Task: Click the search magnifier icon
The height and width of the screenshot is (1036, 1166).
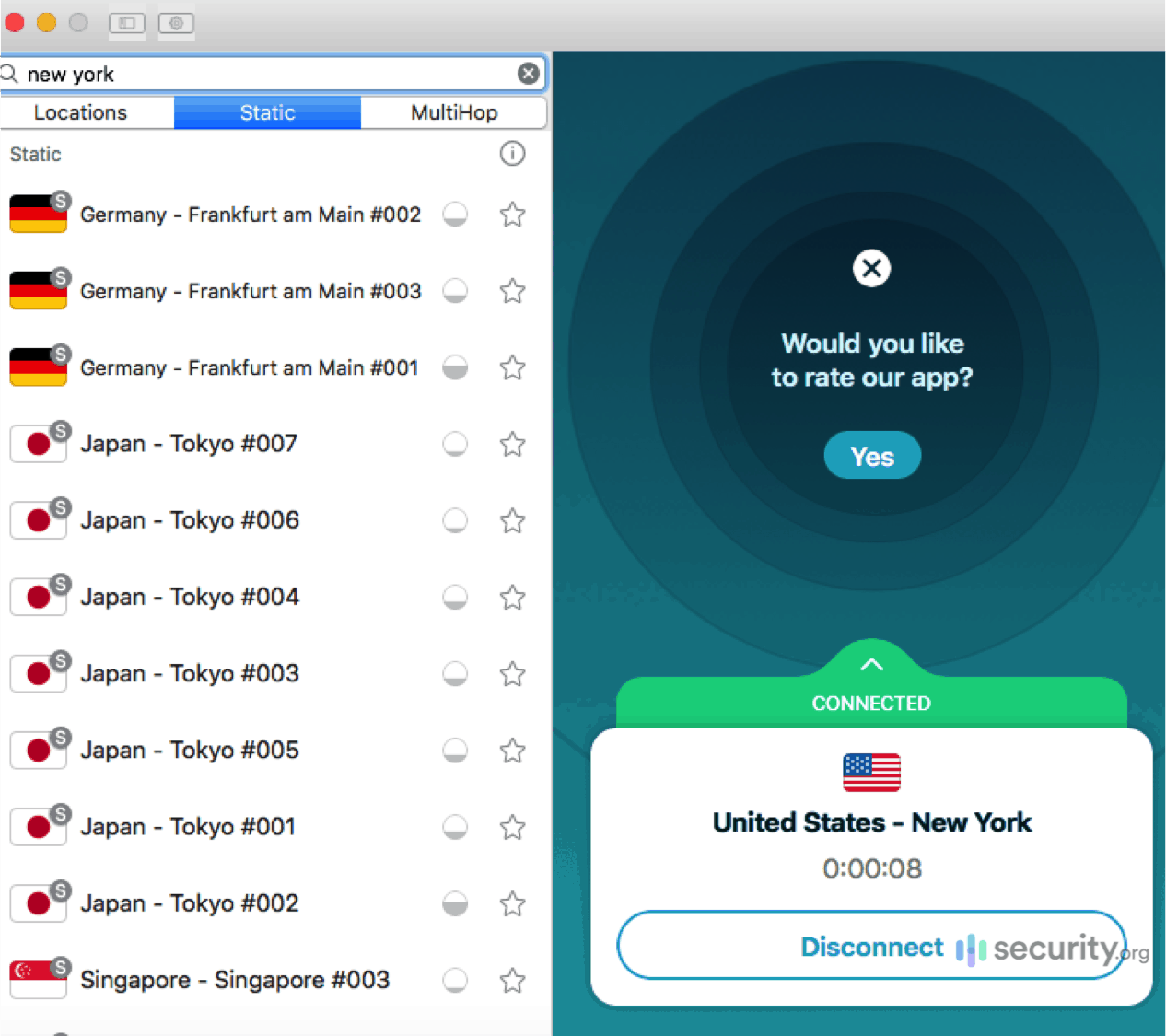Action: pyautogui.click(x=11, y=73)
